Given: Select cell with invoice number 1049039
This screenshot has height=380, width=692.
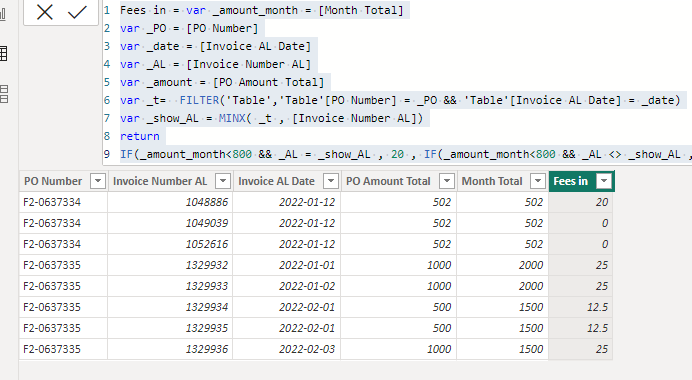Looking at the screenshot, I should click(x=170, y=223).
